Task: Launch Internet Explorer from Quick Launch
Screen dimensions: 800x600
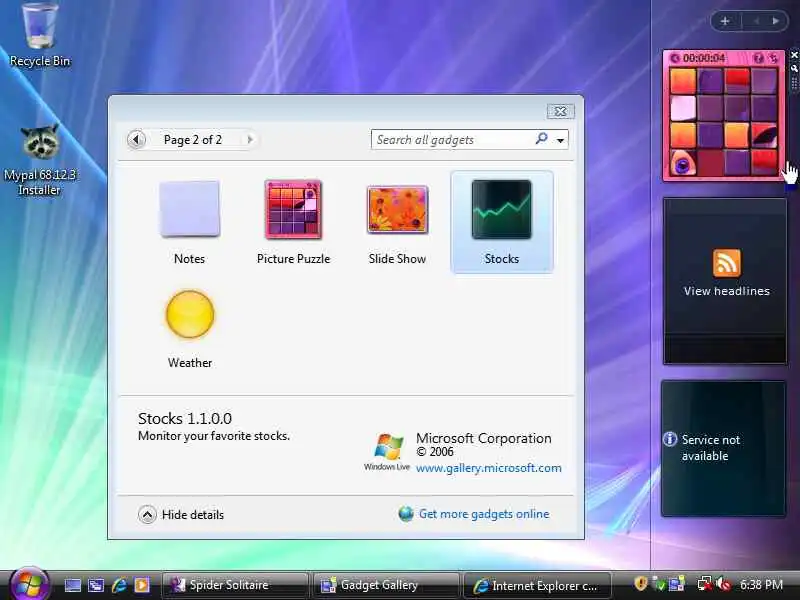Action: (119, 585)
